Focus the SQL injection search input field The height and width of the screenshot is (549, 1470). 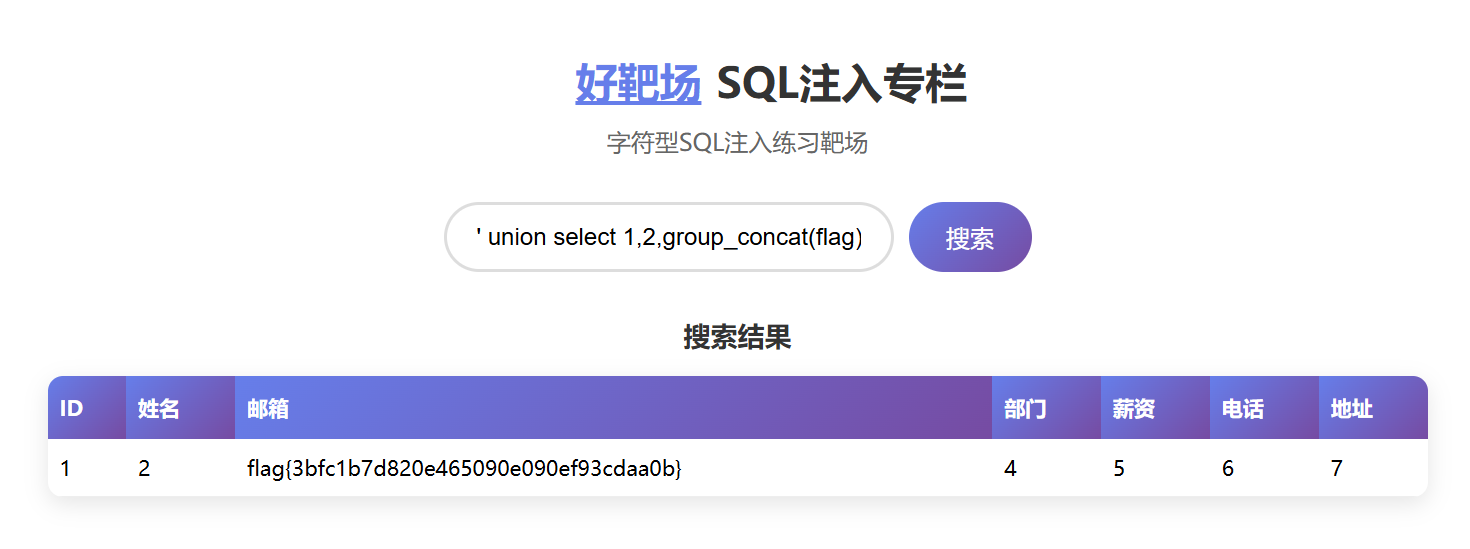[669, 237]
